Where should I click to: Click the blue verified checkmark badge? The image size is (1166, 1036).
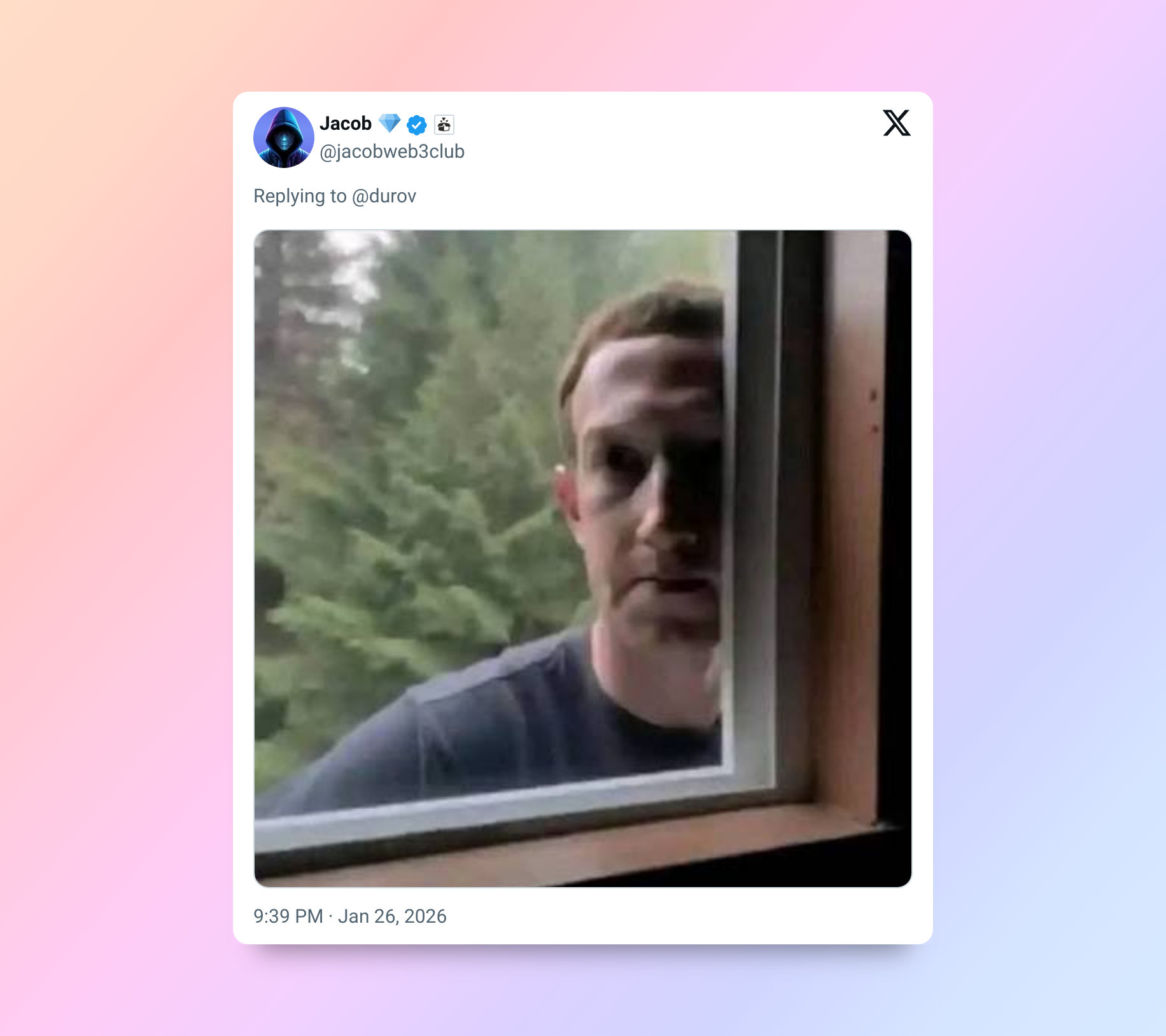point(417,125)
